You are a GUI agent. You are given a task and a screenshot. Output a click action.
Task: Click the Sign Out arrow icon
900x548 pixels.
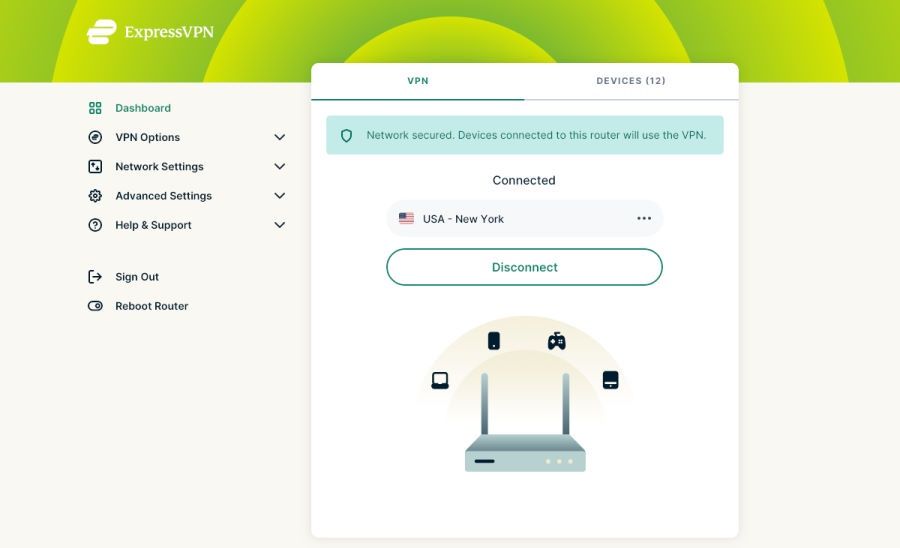click(x=95, y=277)
